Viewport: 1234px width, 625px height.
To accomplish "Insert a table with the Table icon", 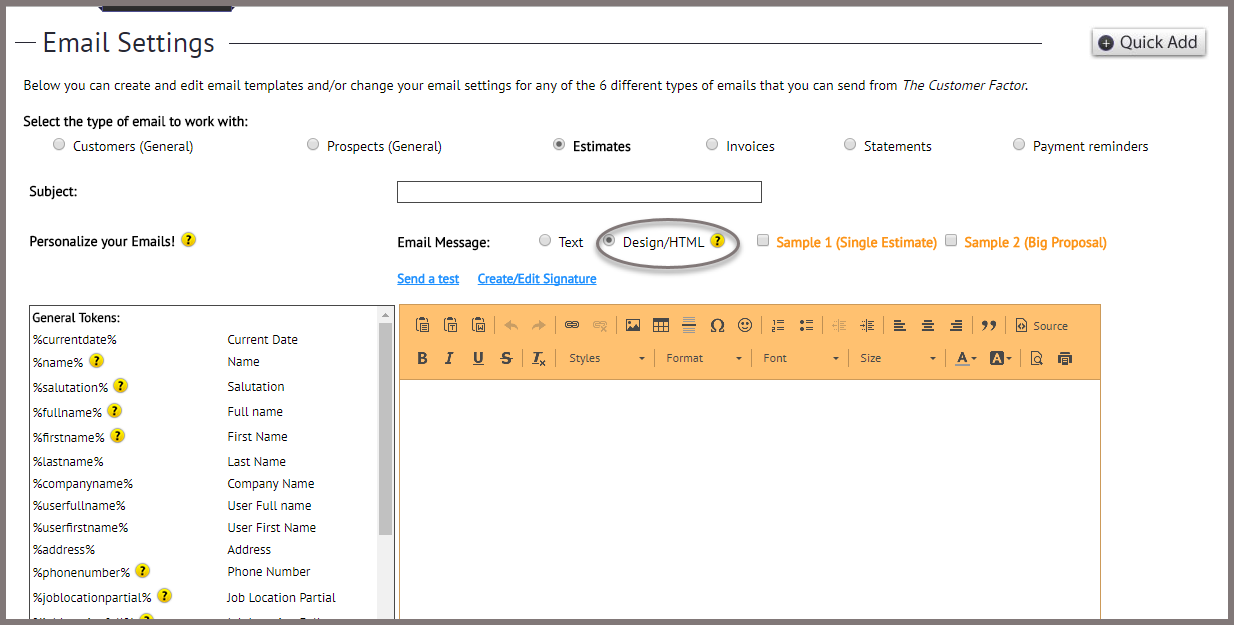I will coord(661,325).
